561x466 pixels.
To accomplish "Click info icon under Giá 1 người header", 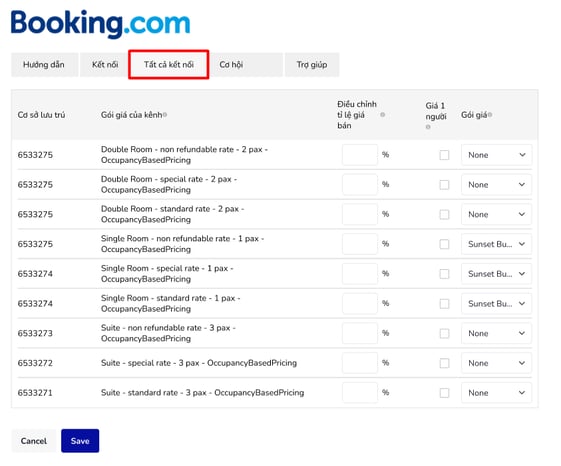I will [428, 127].
